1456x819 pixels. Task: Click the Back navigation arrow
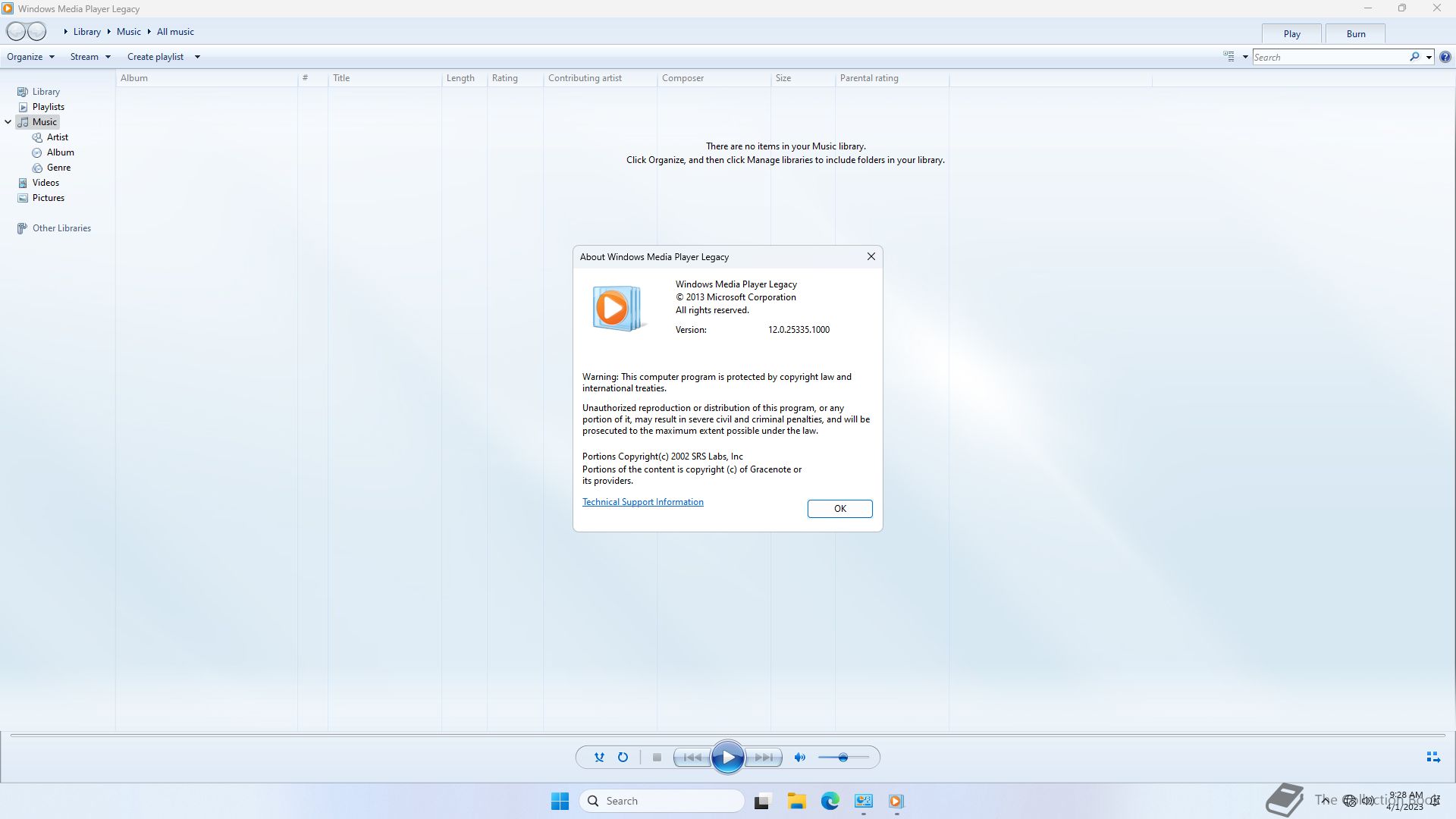click(16, 32)
